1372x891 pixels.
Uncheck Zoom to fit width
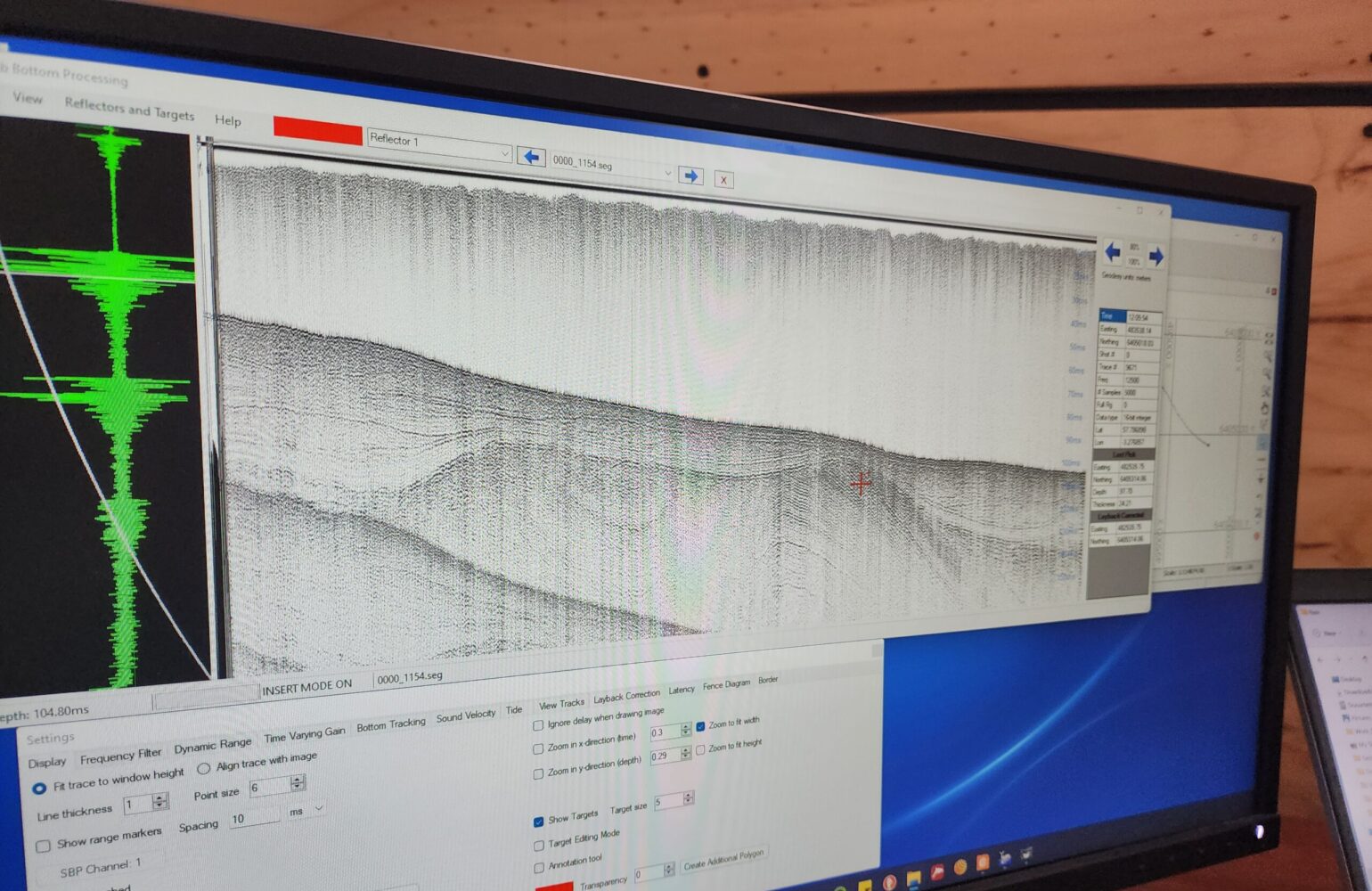(x=700, y=726)
